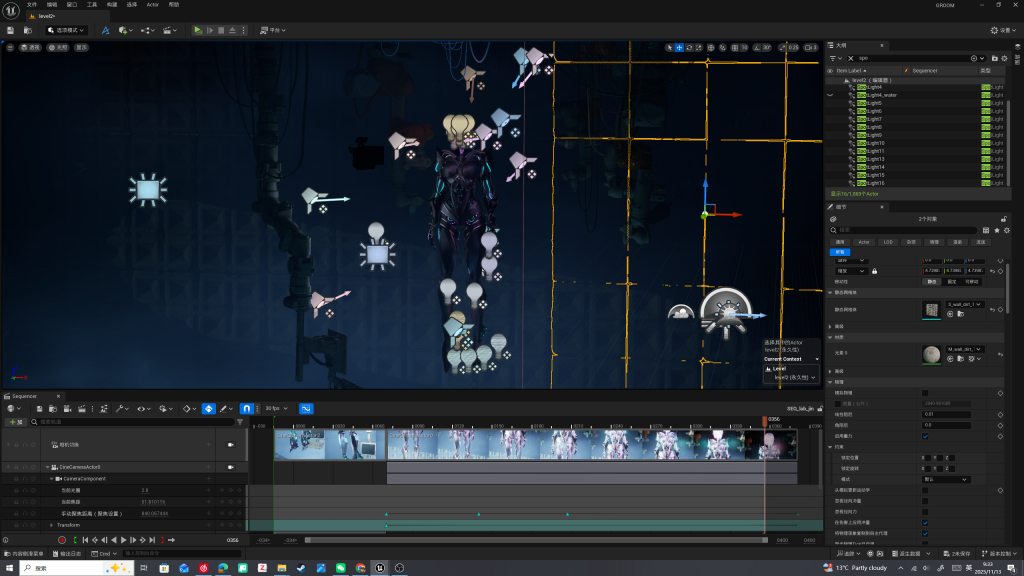Open the Sequencer curve editor icon
Screen dimensions: 1024x576
tap(307, 408)
